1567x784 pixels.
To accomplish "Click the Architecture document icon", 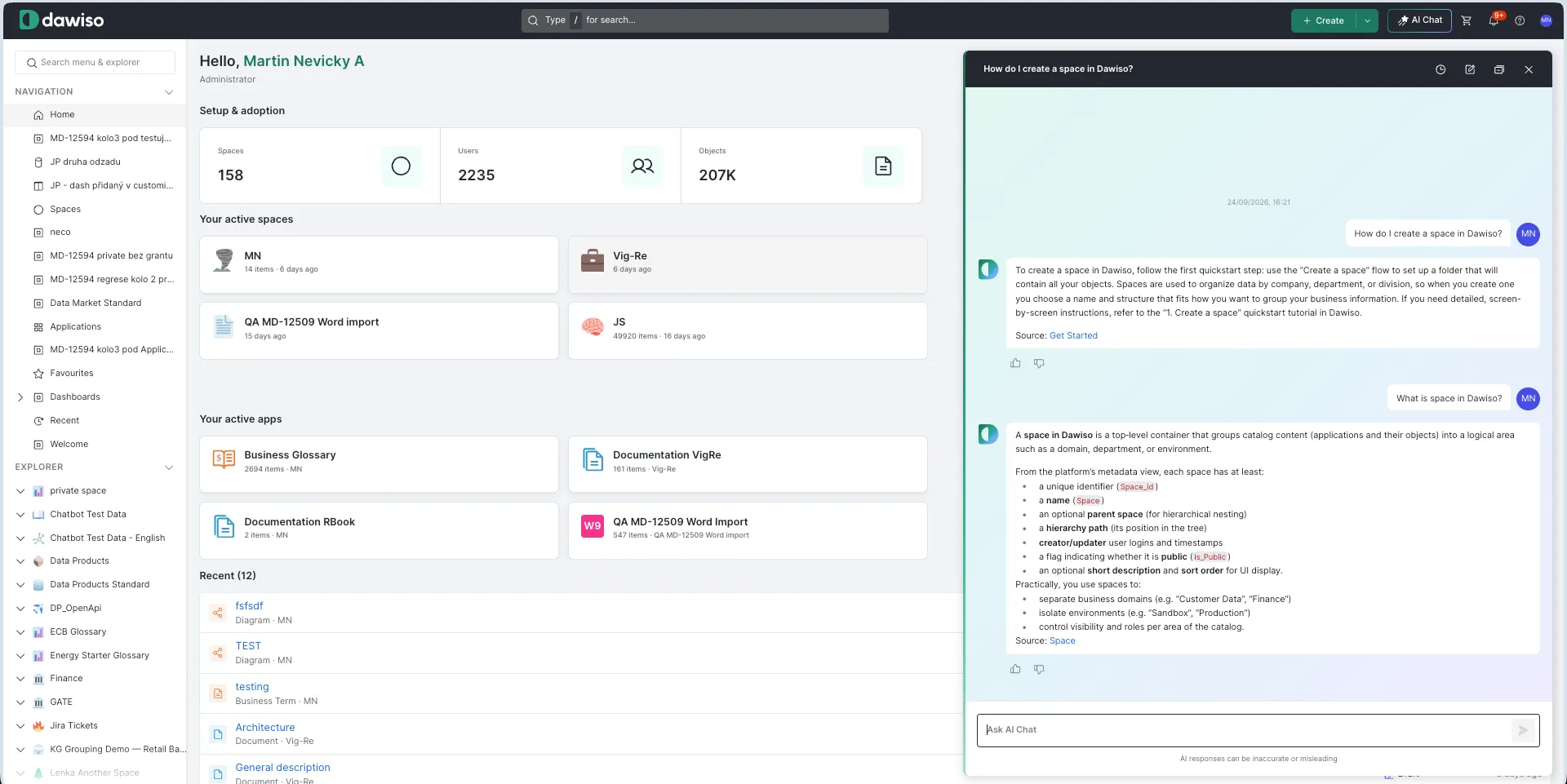I will pyautogui.click(x=218, y=734).
